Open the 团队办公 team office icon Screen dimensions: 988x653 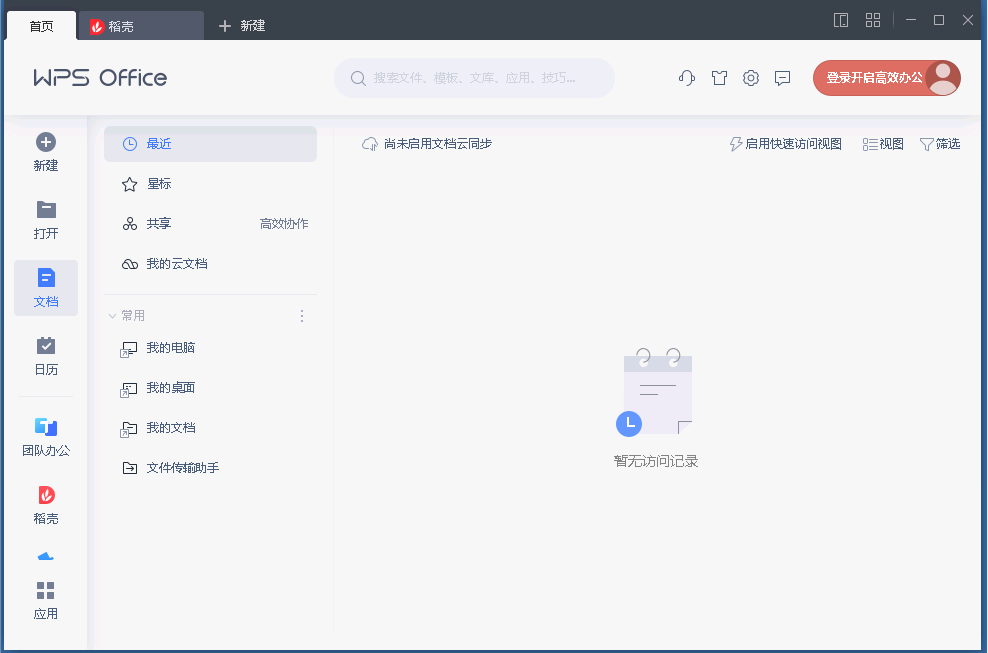pos(46,427)
